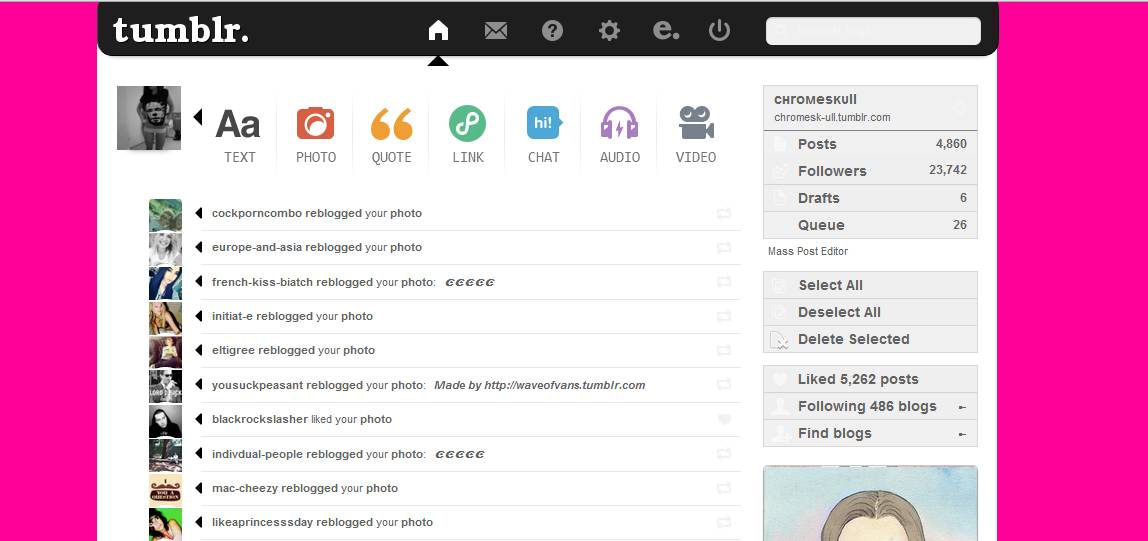Create a new Chat post
Viewport: 1148px width, 541px height.
pyautogui.click(x=544, y=135)
